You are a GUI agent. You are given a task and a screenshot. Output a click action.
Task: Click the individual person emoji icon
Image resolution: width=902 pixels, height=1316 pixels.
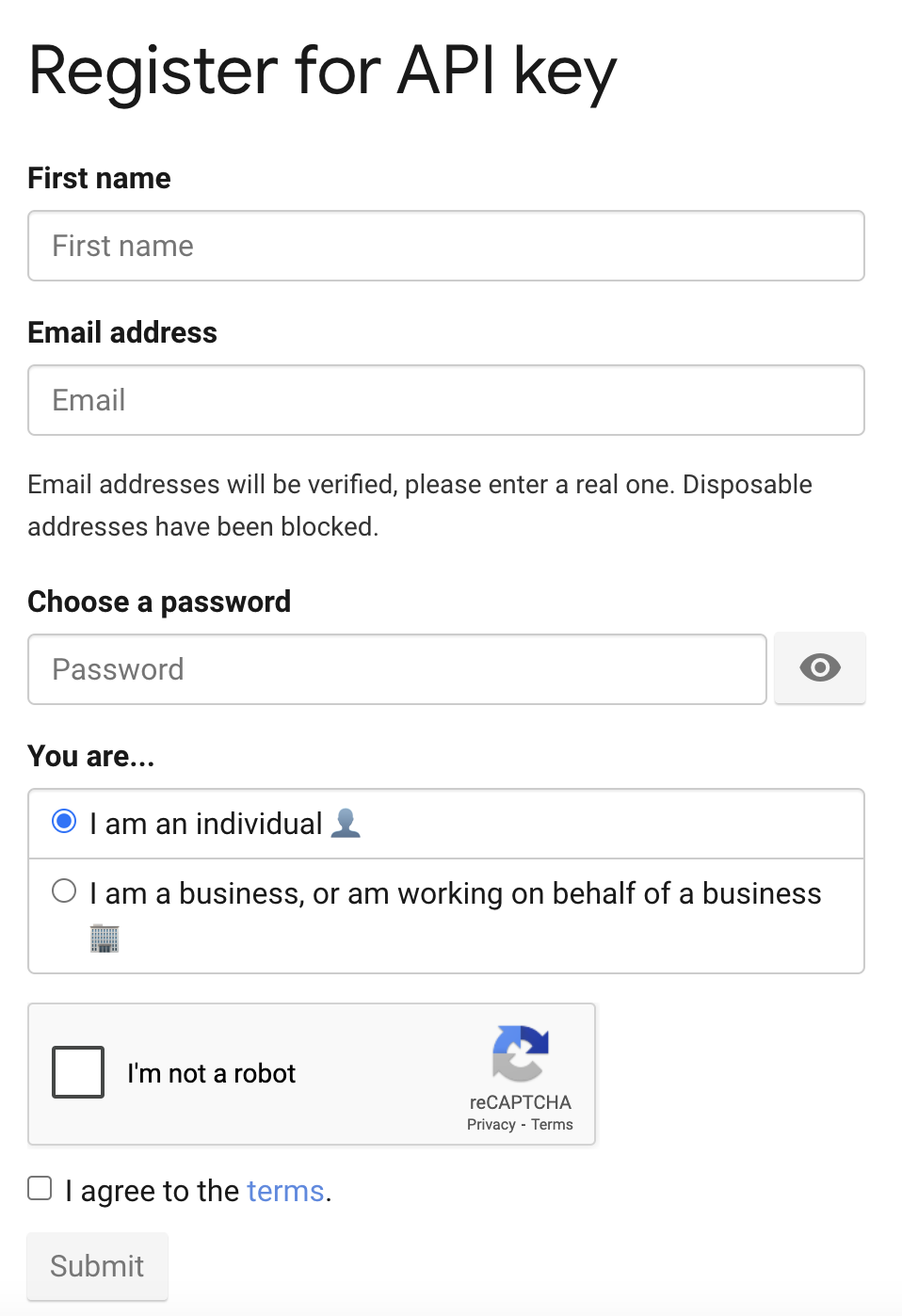(x=346, y=824)
